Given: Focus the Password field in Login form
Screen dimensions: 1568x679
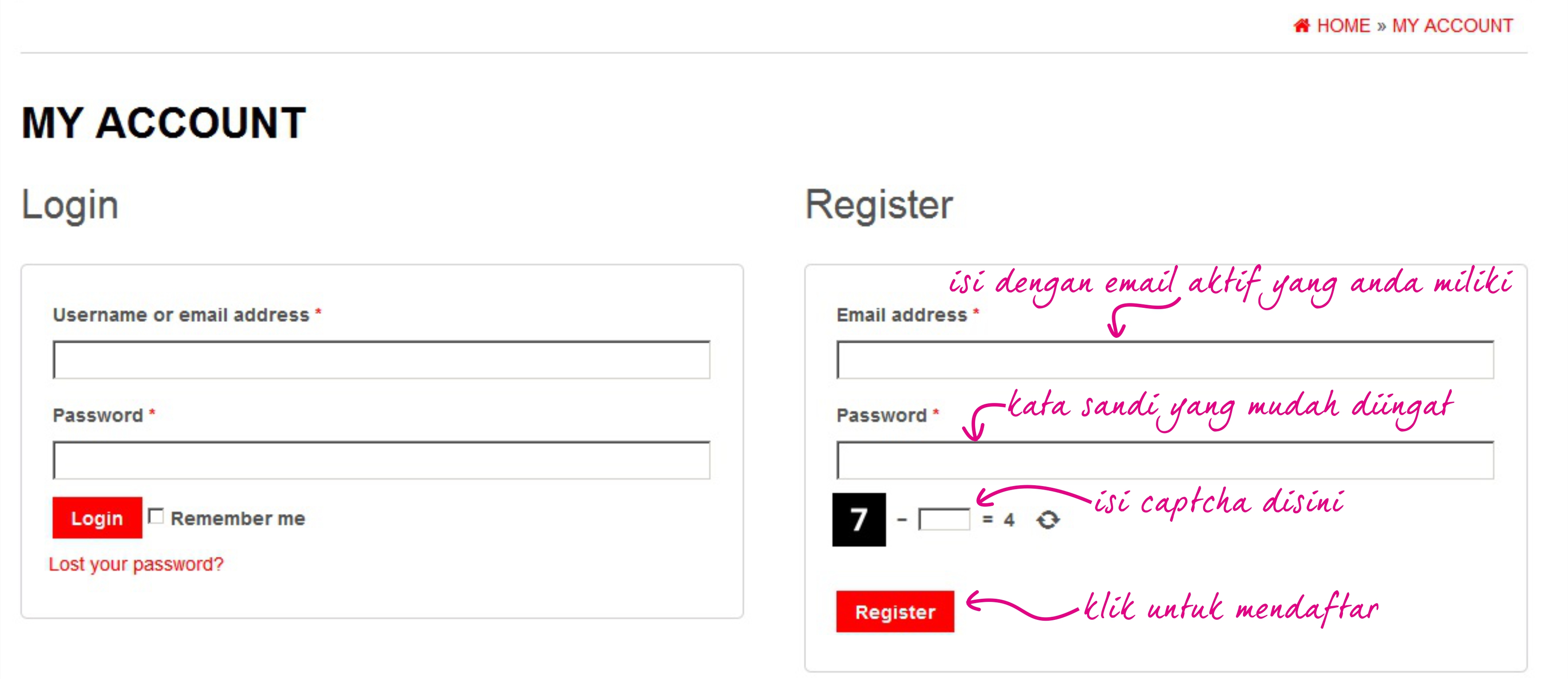Looking at the screenshot, I should (x=381, y=460).
